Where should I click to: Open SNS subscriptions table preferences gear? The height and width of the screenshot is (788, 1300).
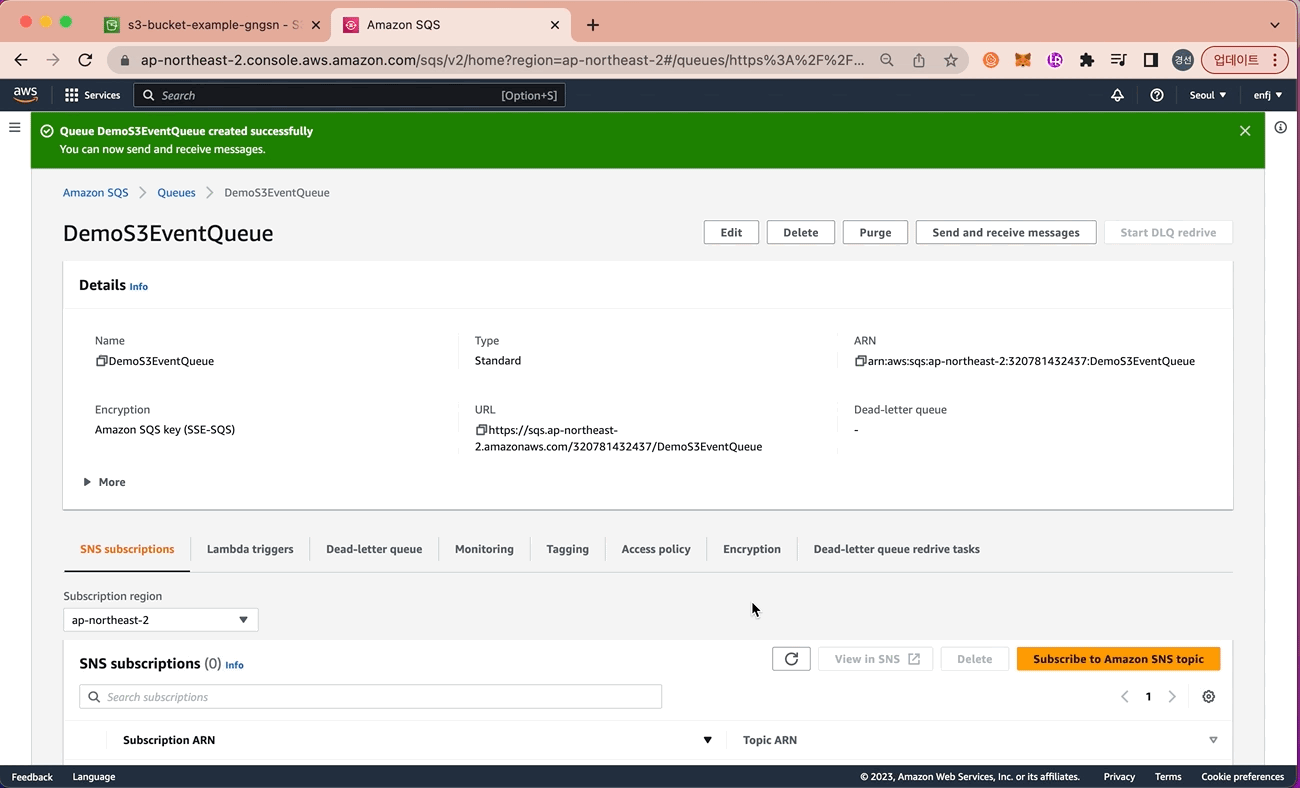(x=1209, y=697)
